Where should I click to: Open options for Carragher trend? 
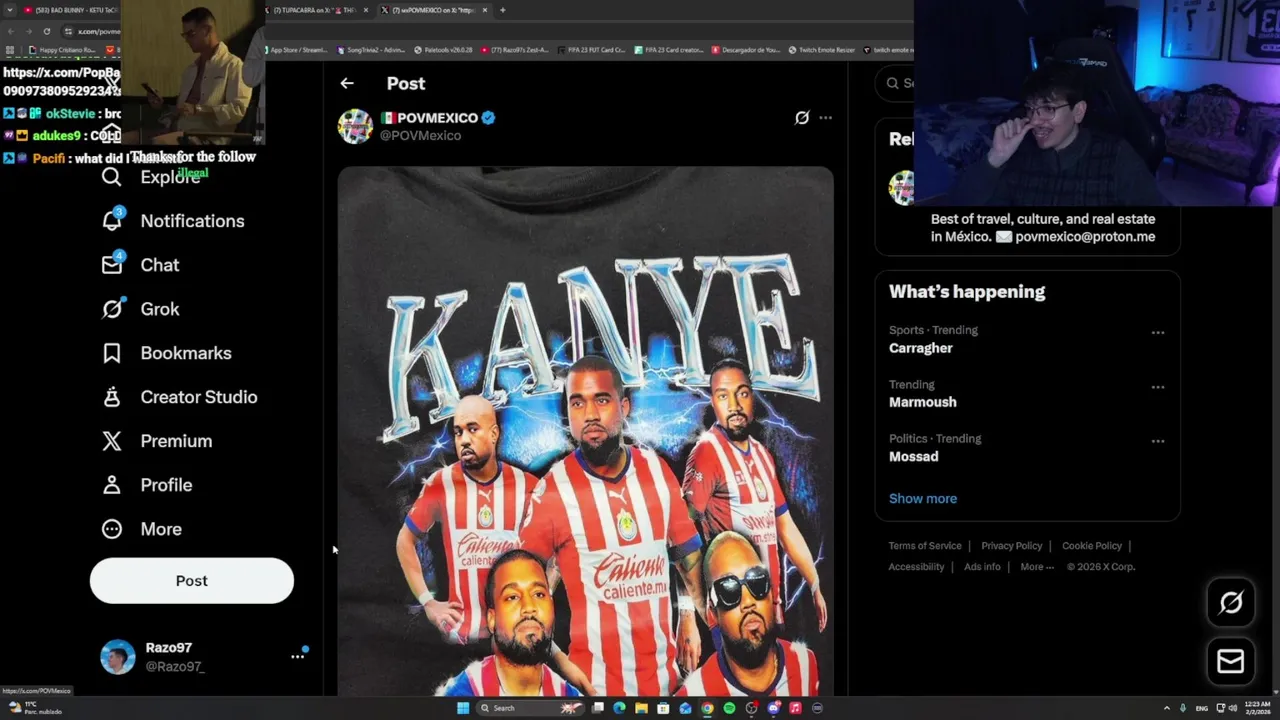point(1158,333)
